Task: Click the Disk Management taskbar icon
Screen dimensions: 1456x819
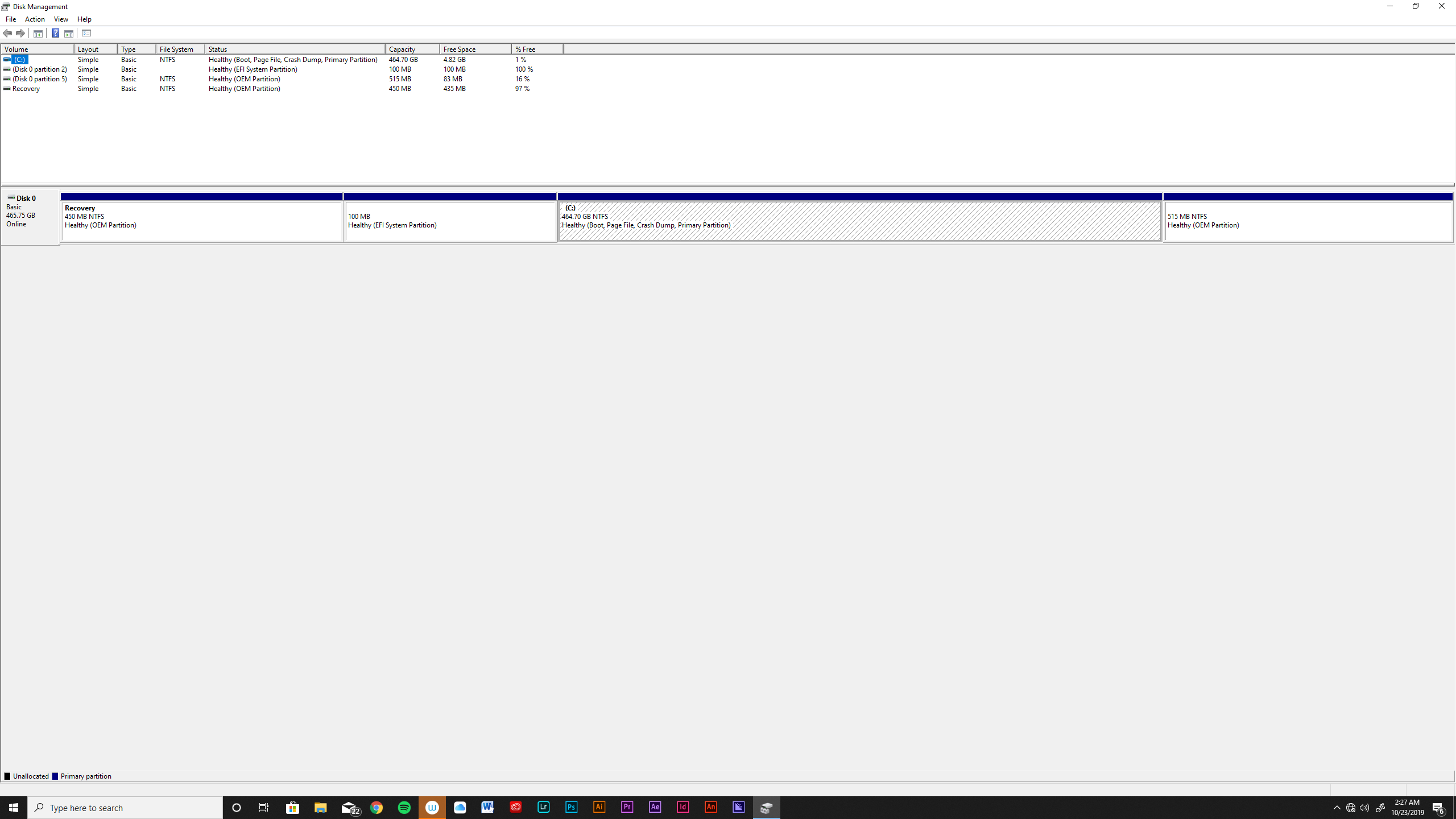Action: pos(766,807)
